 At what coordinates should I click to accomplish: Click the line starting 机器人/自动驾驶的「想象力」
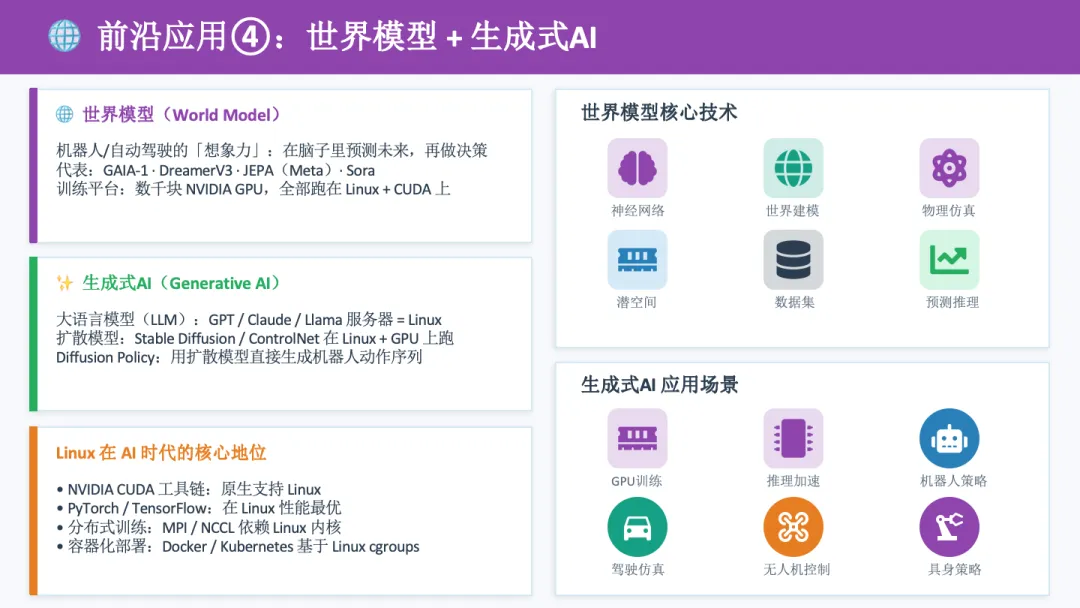click(x=271, y=150)
